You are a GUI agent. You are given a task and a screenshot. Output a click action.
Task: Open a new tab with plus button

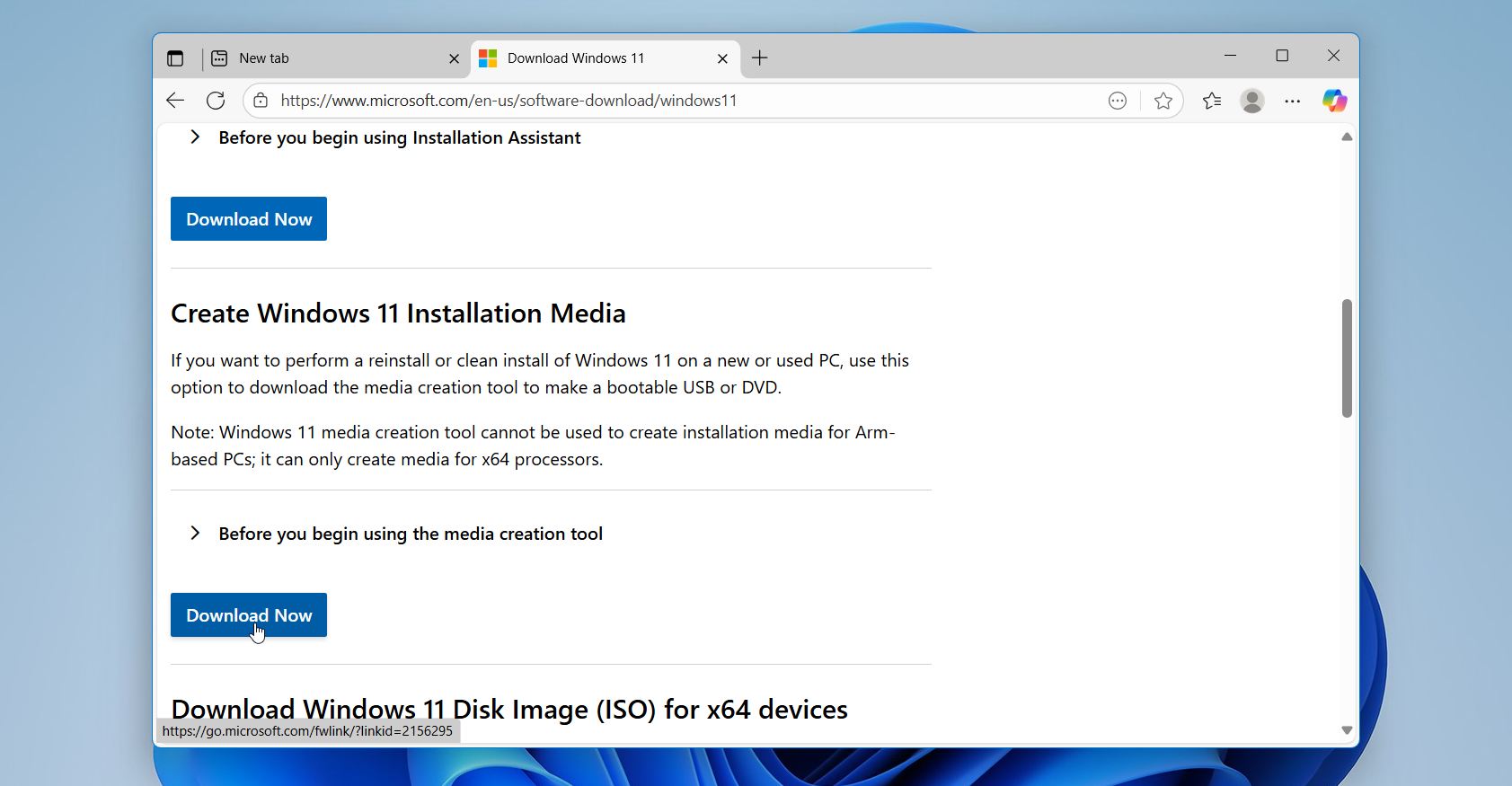[760, 58]
